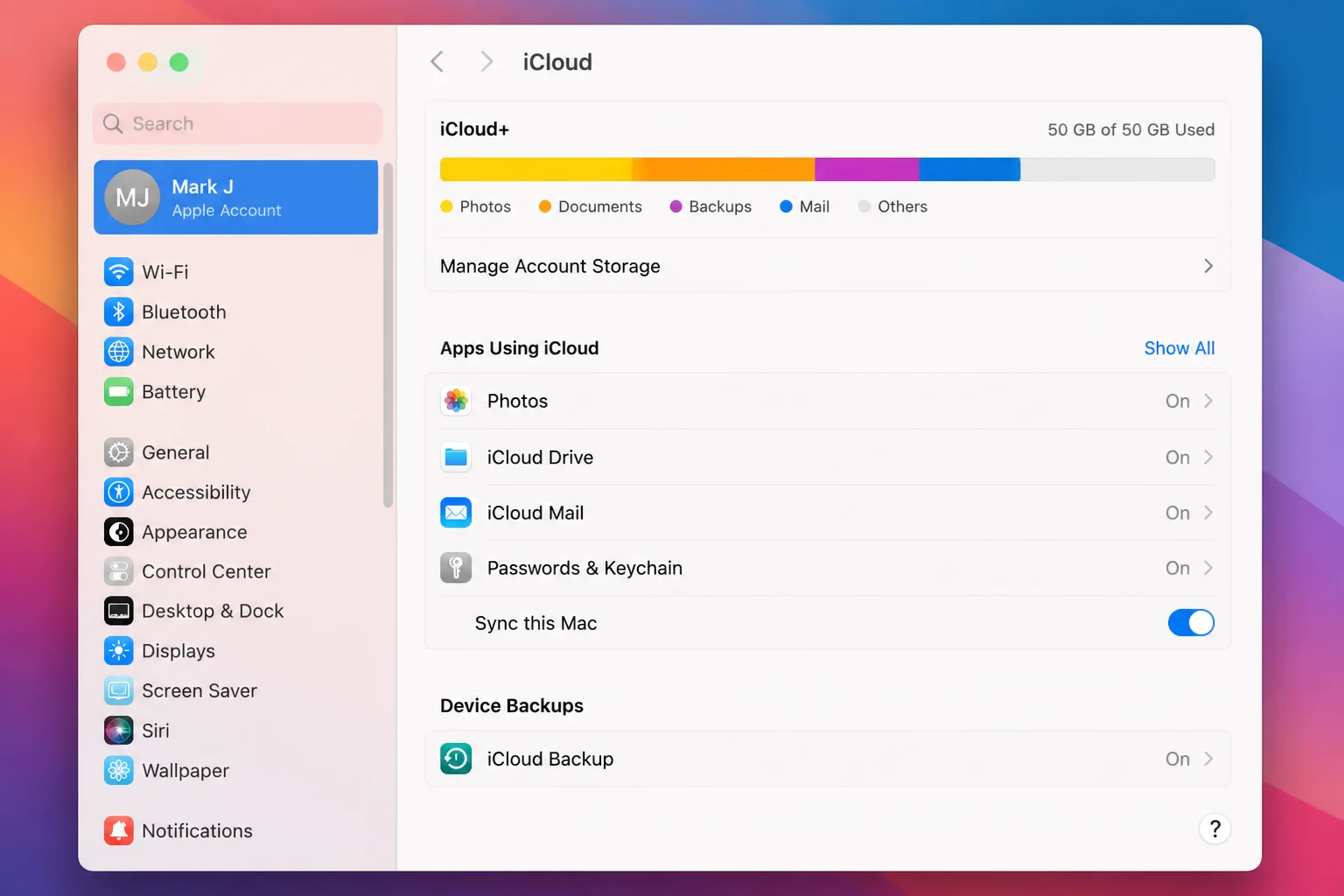Open Wi-Fi settings label
Image resolution: width=1344 pixels, height=896 pixels.
[165, 272]
